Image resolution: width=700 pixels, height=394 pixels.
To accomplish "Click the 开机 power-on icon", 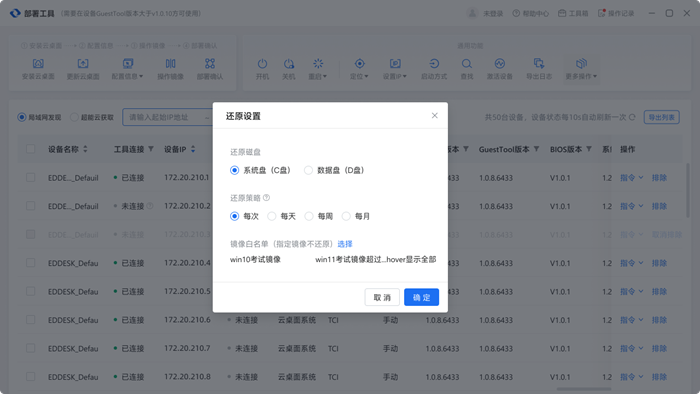I will pos(262,64).
